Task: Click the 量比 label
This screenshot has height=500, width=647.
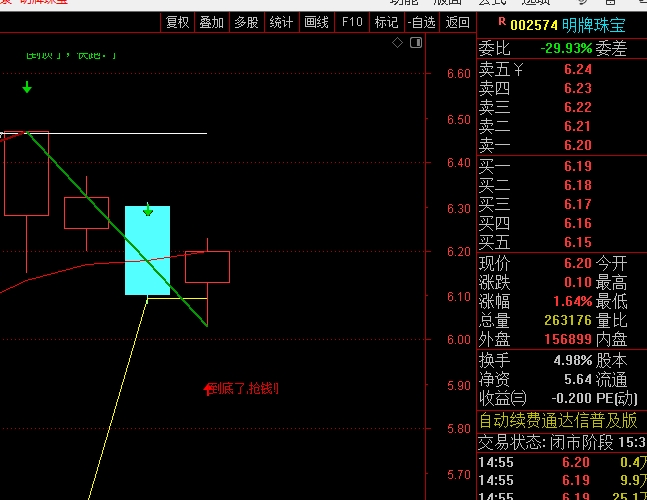Action: pyautogui.click(x=612, y=320)
